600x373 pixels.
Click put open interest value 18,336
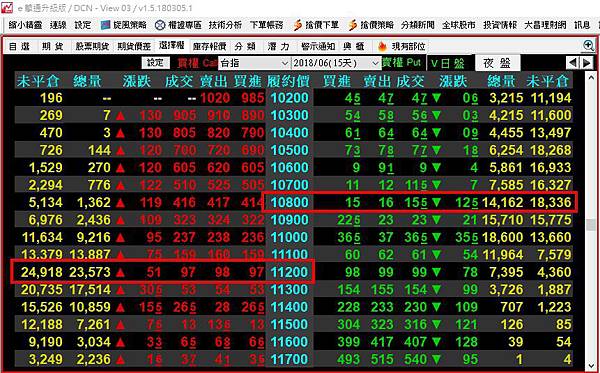point(550,202)
